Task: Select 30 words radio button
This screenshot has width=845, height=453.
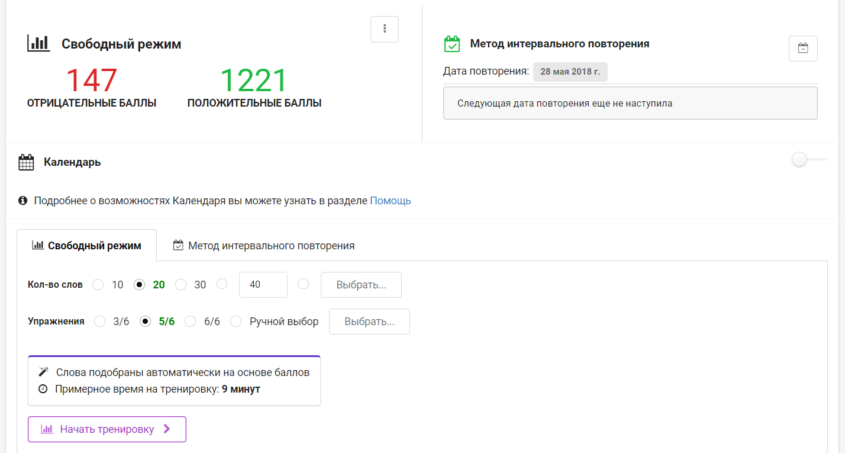Action: tap(181, 284)
